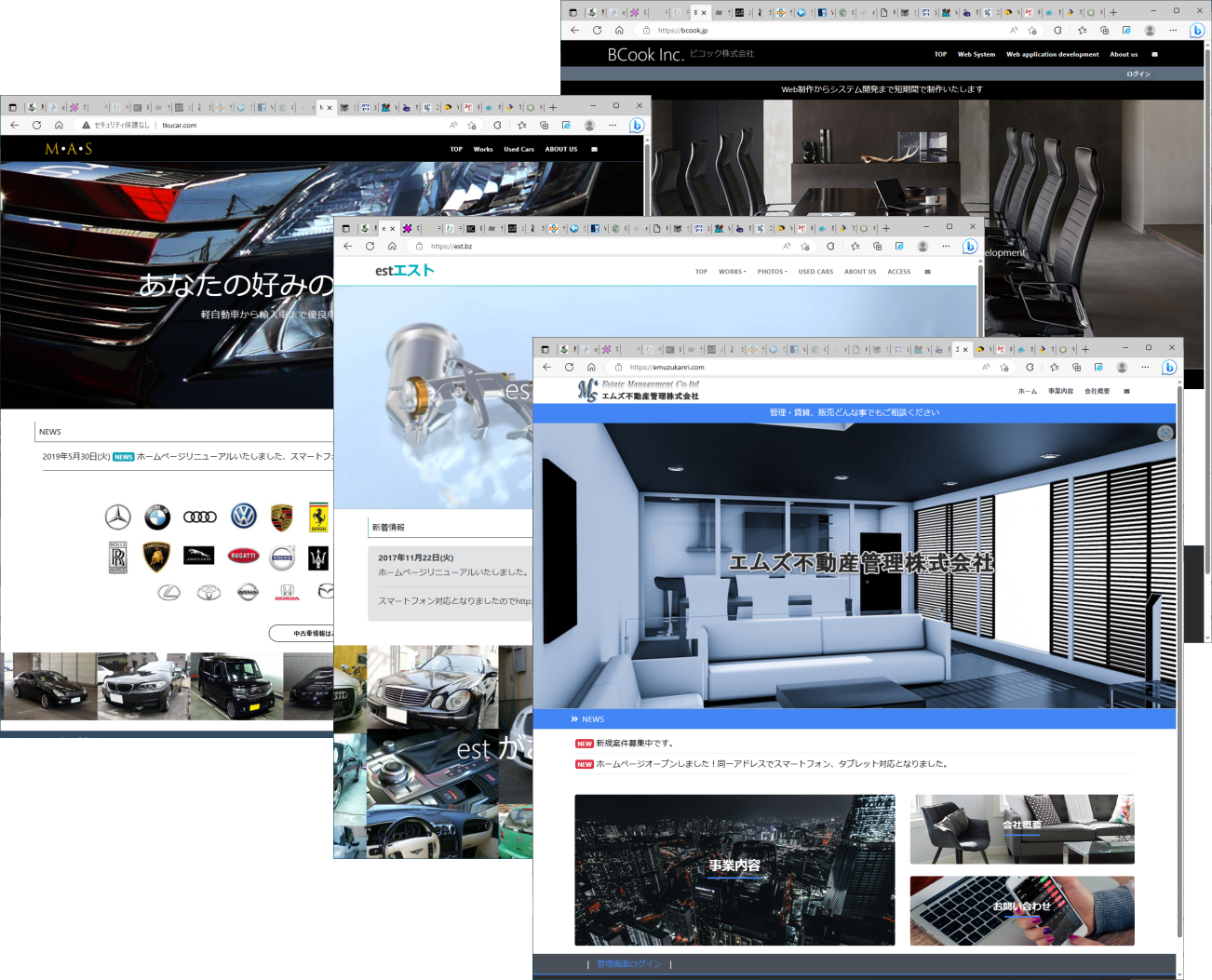1212x980 pixels.
Task: Click the Volkswagen logo on M.A.S page
Action: 244,516
